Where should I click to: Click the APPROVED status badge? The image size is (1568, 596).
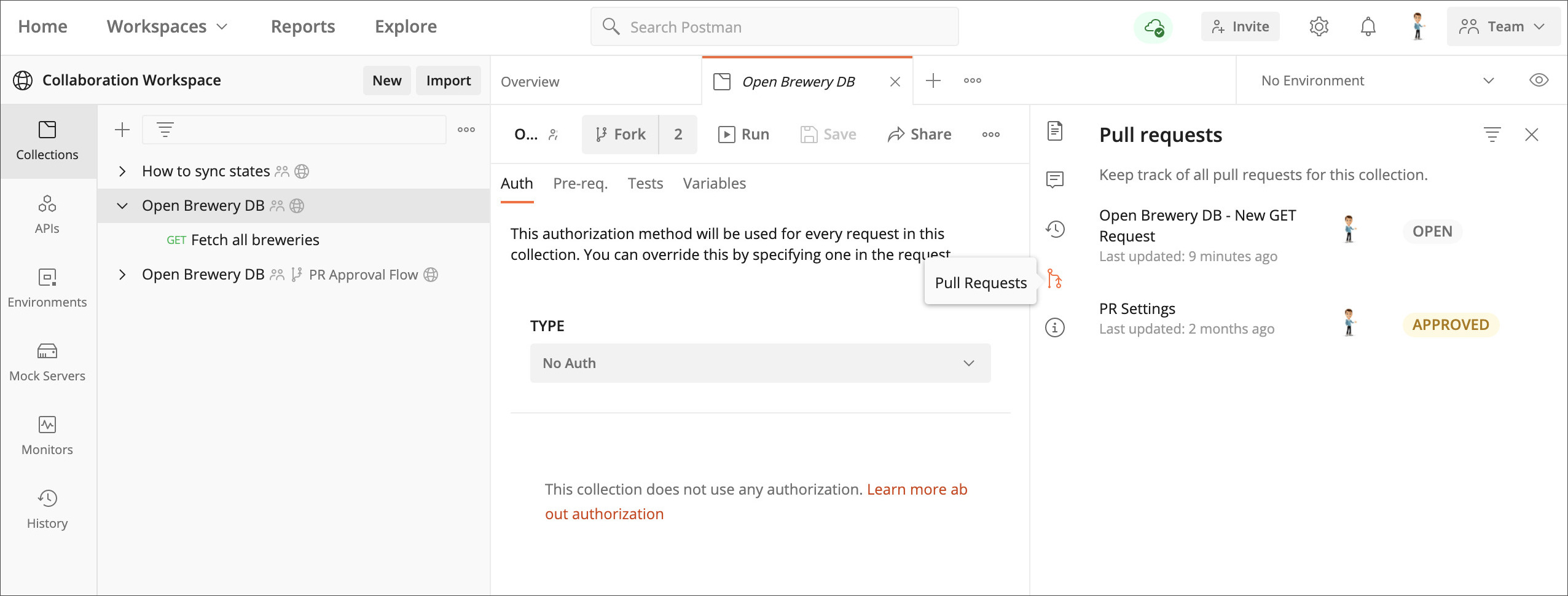click(1451, 325)
